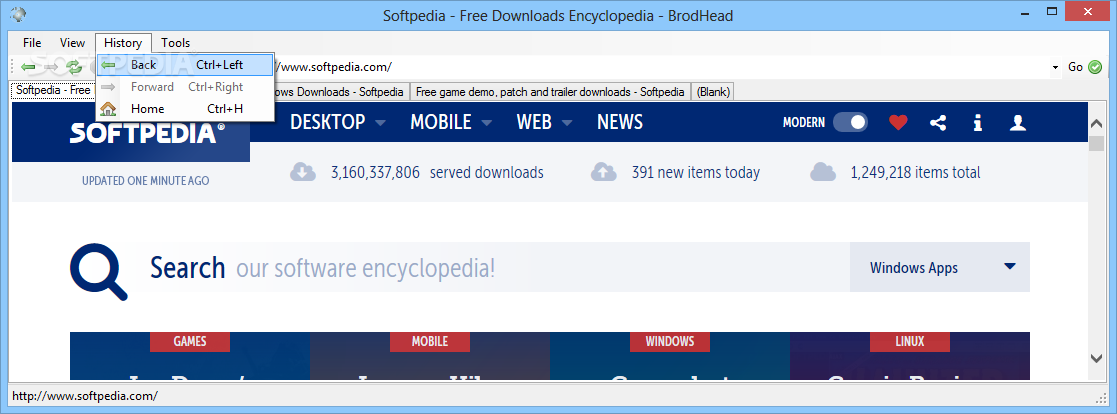1117x414 pixels.
Task: Click the green Go checkmark icon
Action: point(1095,67)
